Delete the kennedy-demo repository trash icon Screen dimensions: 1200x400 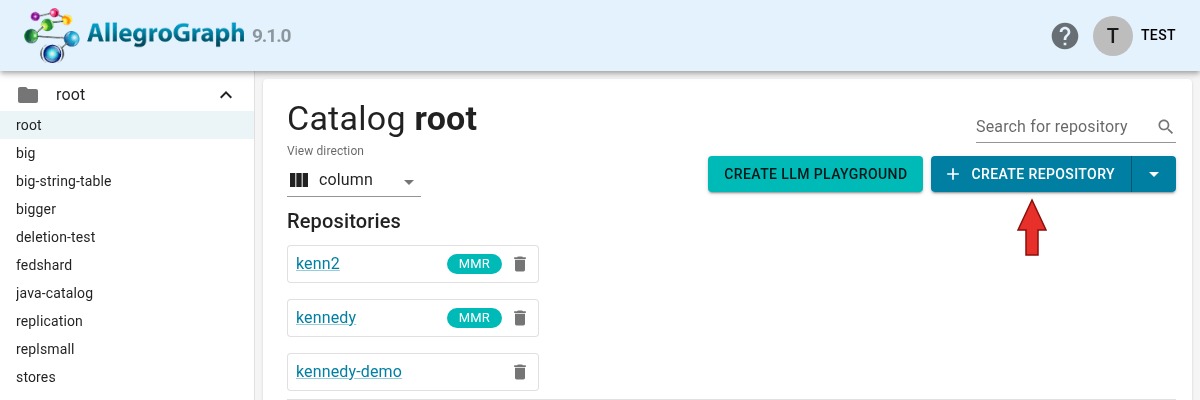519,372
